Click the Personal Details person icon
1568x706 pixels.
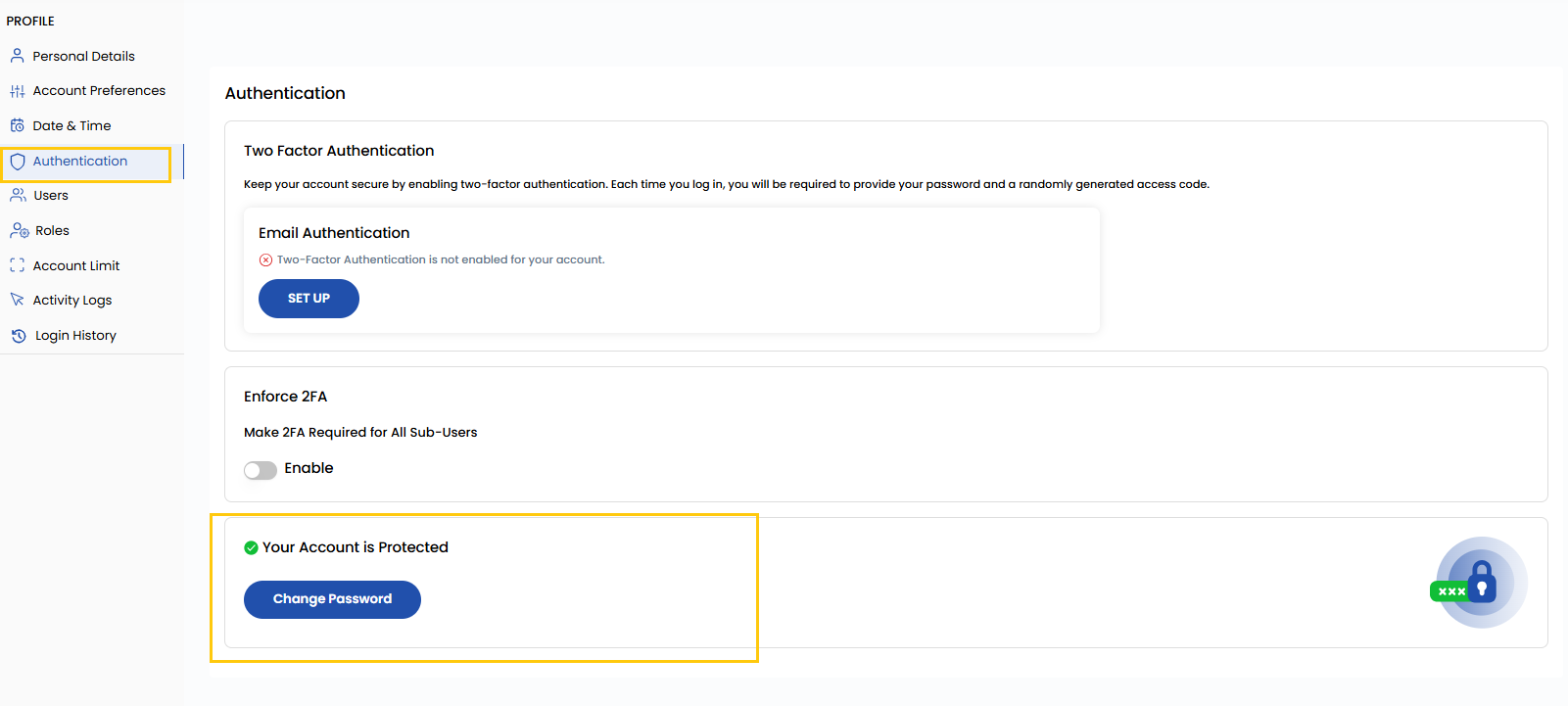(x=17, y=56)
